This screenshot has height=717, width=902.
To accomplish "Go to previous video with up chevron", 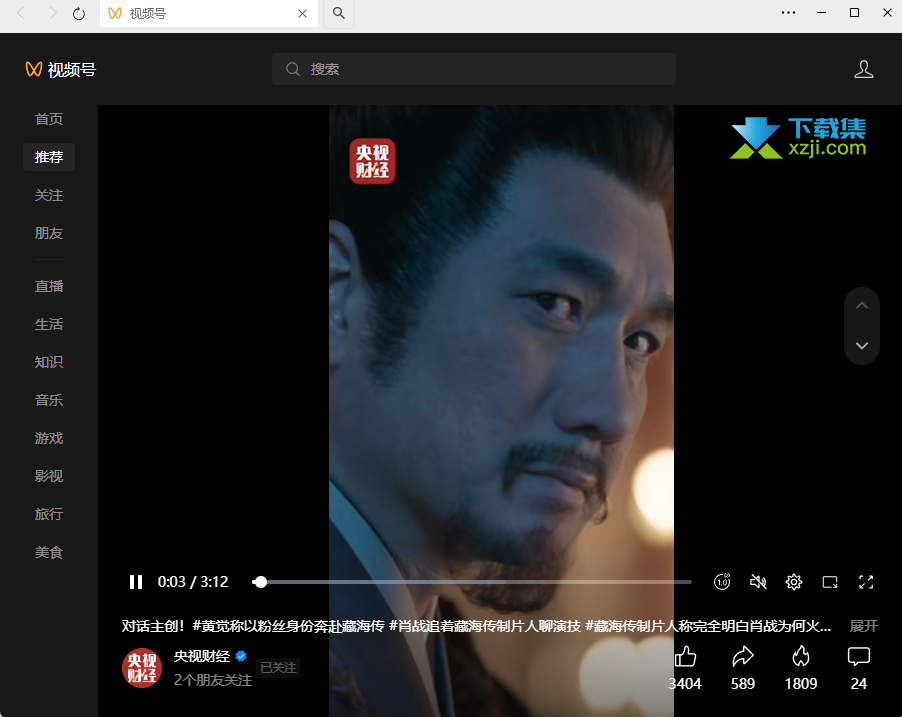I will coord(862,306).
